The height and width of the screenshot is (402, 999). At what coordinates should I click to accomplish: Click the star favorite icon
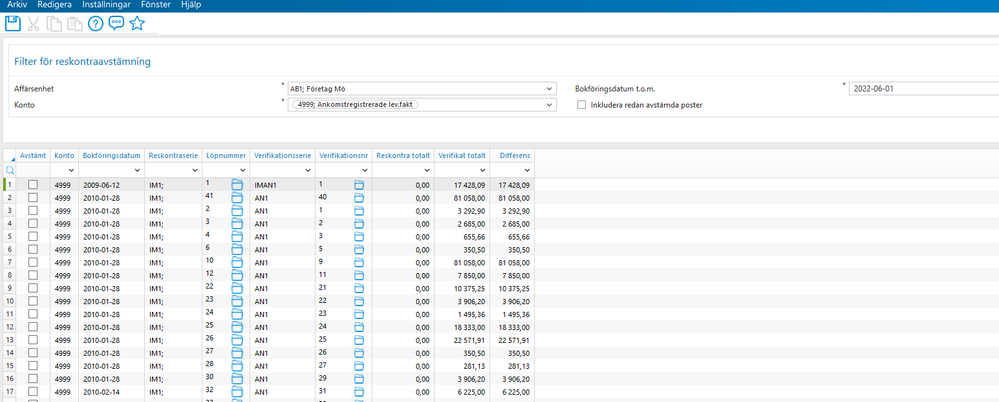point(138,23)
